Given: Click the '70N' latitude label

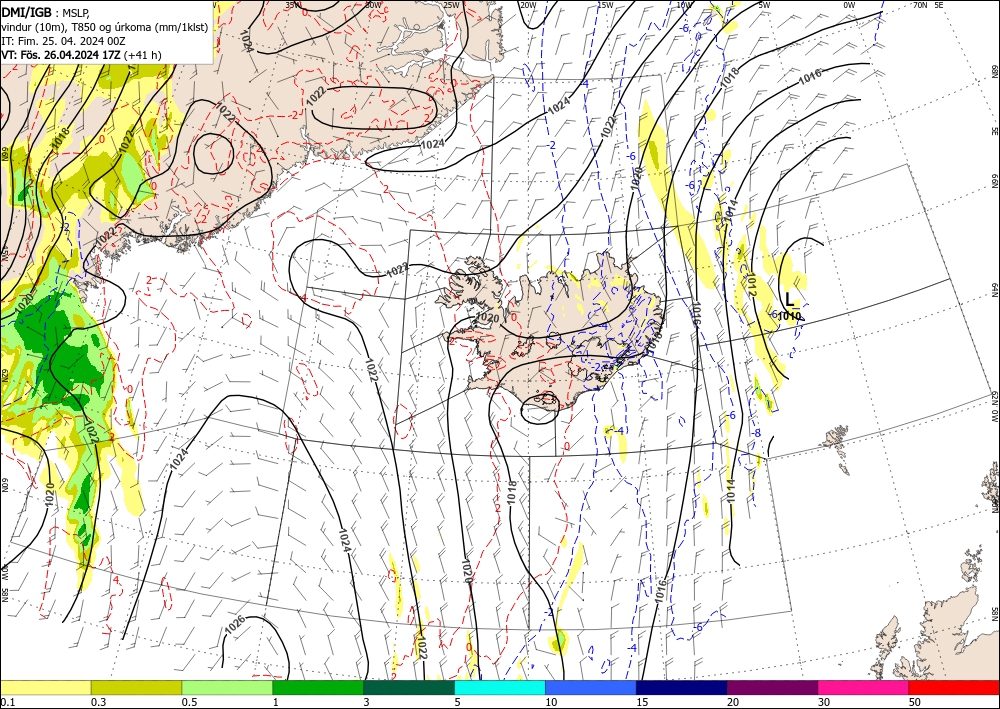Looking at the screenshot, I should click(920, 5).
